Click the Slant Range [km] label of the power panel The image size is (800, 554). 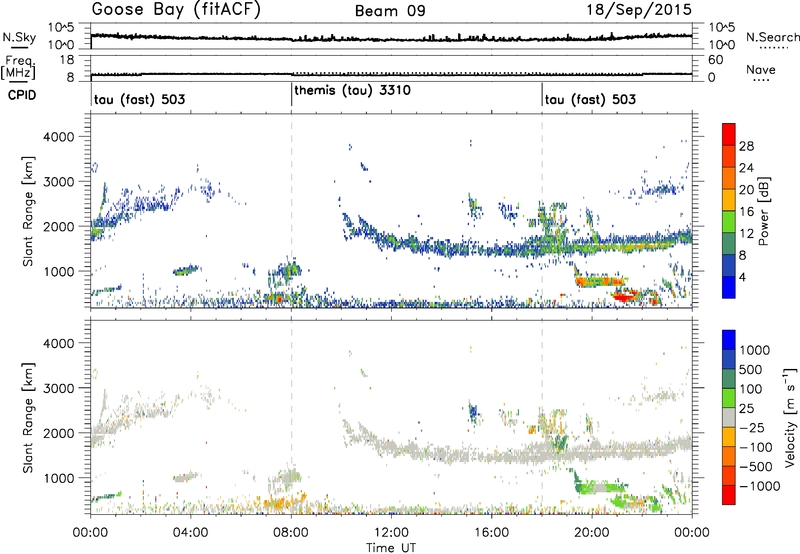28,212
